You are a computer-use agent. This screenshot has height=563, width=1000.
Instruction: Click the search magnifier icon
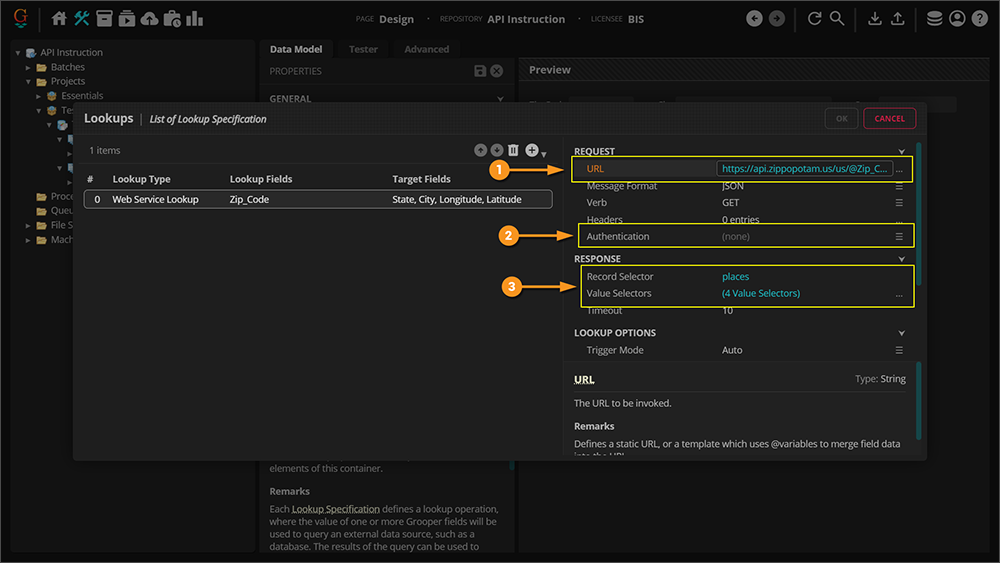coord(837,18)
